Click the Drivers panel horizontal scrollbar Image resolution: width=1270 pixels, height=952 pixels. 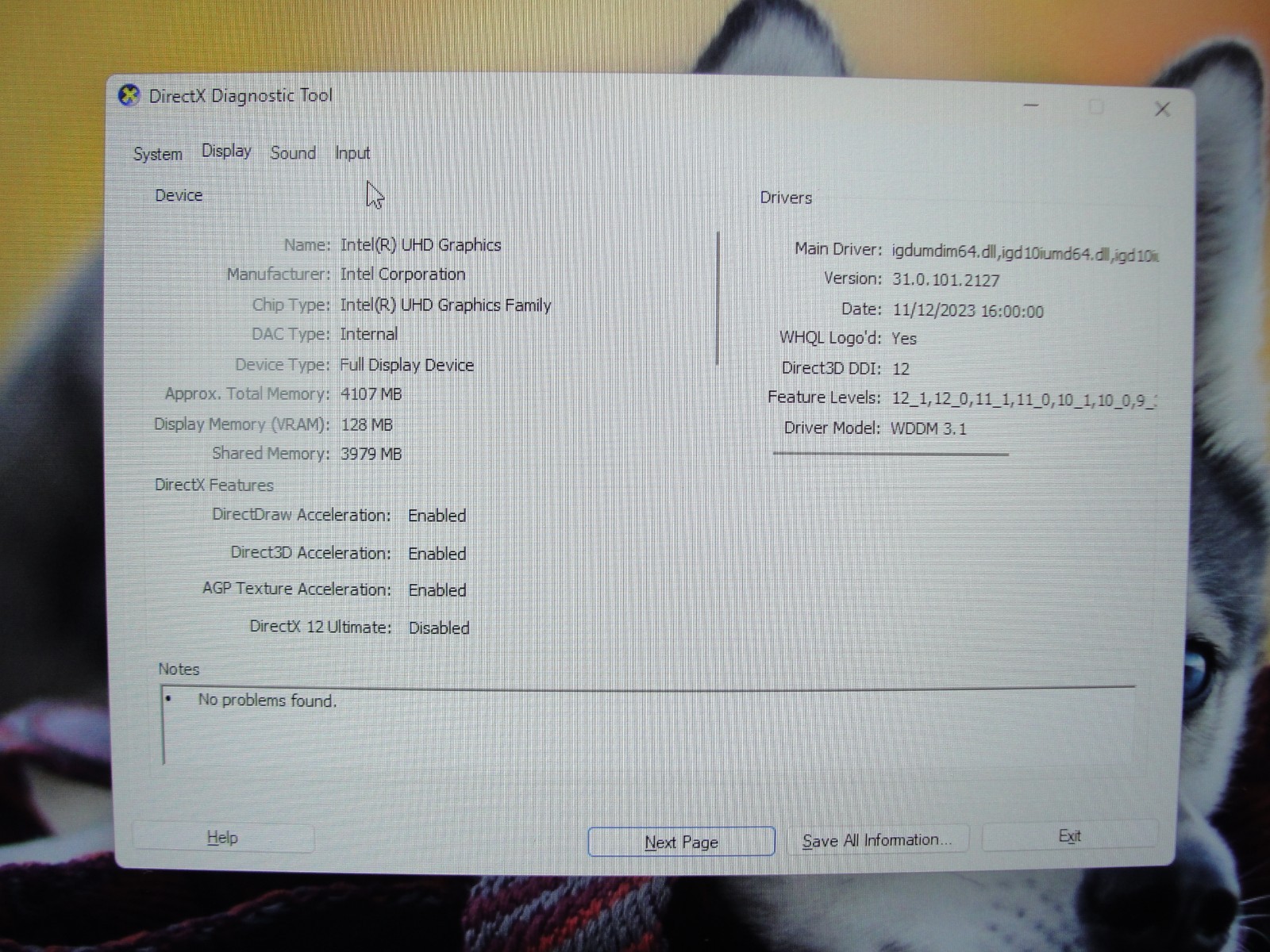891,454
